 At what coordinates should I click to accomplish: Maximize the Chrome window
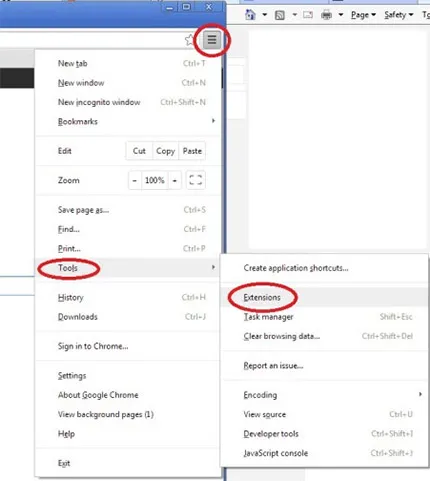pyautogui.click(x=186, y=7)
